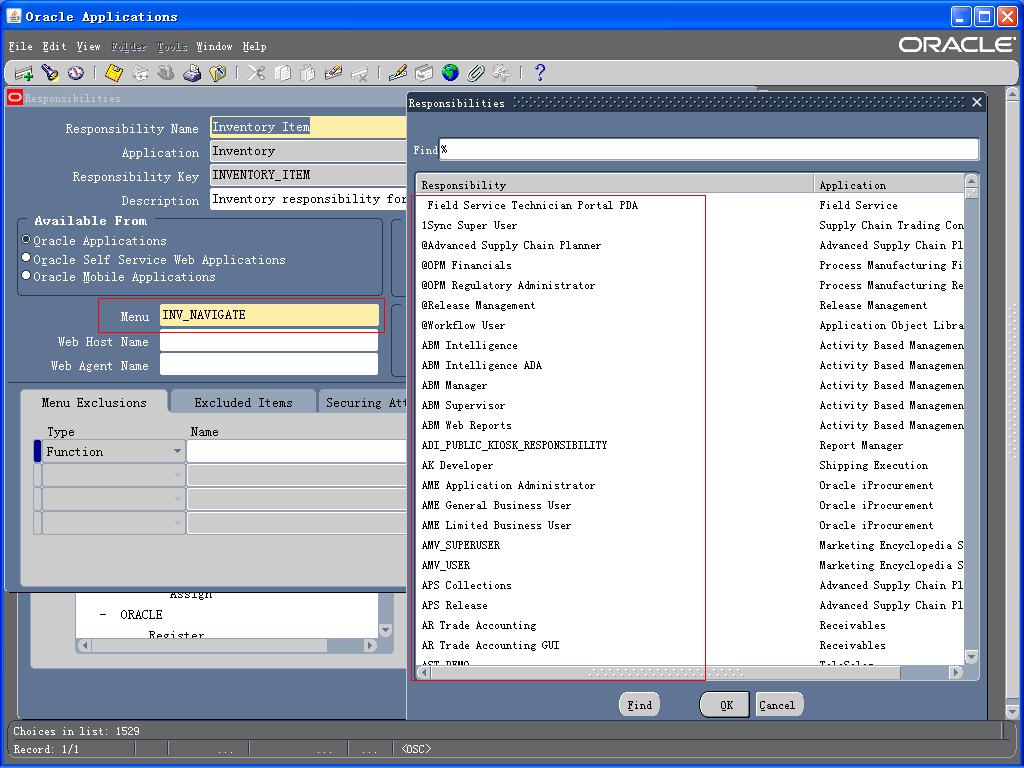Click the Folder Tools toolbar icon
This screenshot has width=1024, height=768.
coord(502,72)
